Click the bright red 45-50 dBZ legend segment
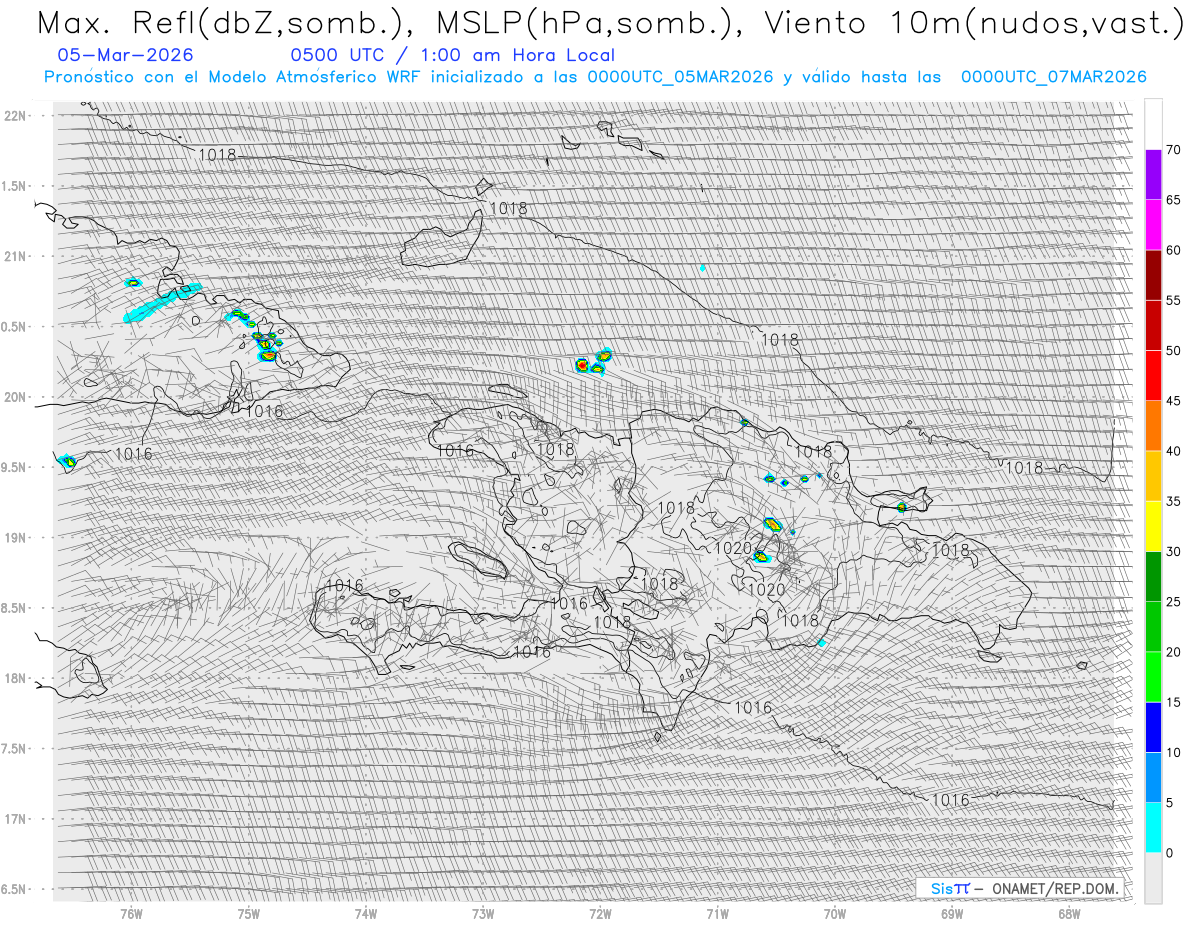The height and width of the screenshot is (927, 1200). click(1153, 376)
